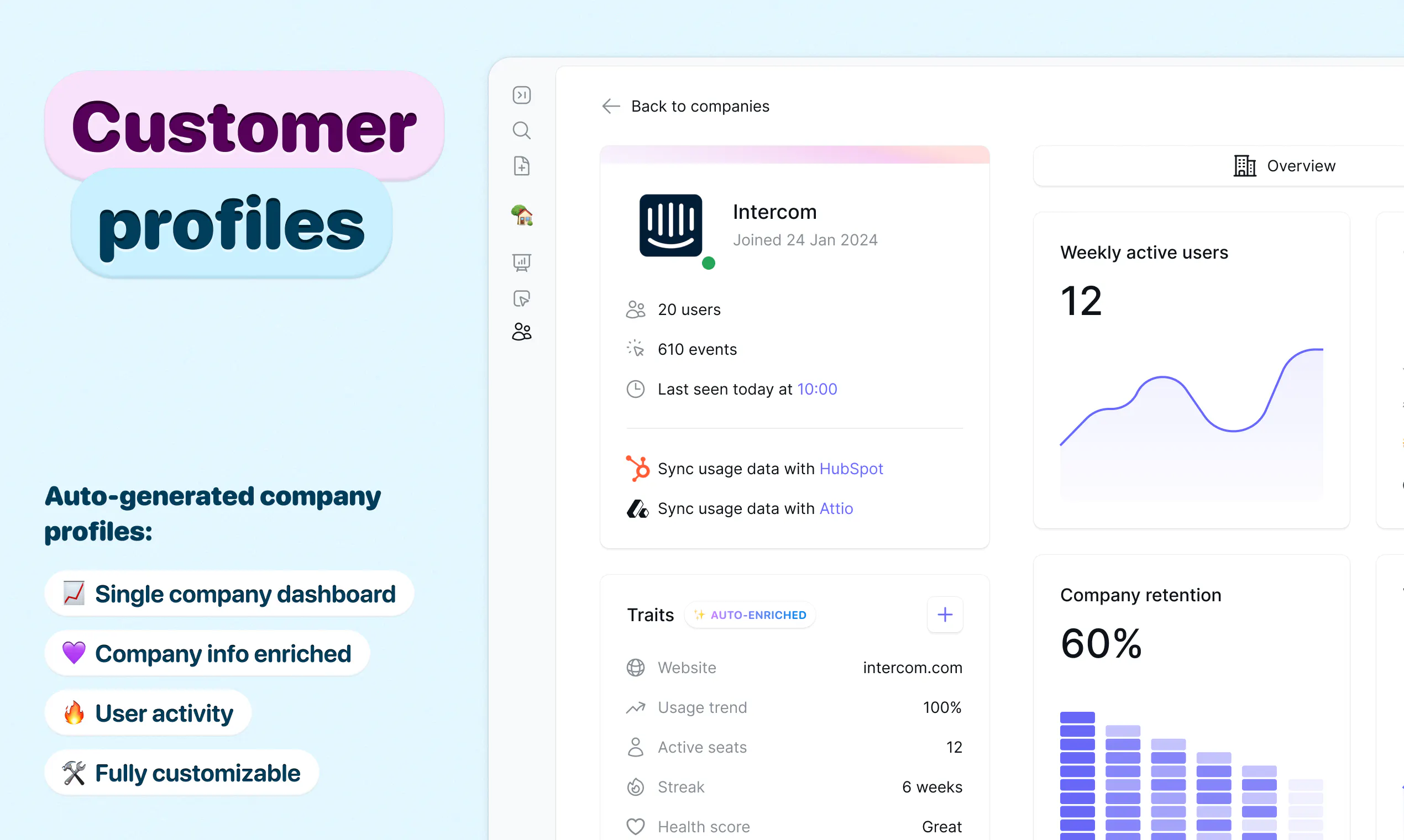Click the Fully customizable pill
Image resolution: width=1404 pixels, height=840 pixels.
(x=182, y=773)
